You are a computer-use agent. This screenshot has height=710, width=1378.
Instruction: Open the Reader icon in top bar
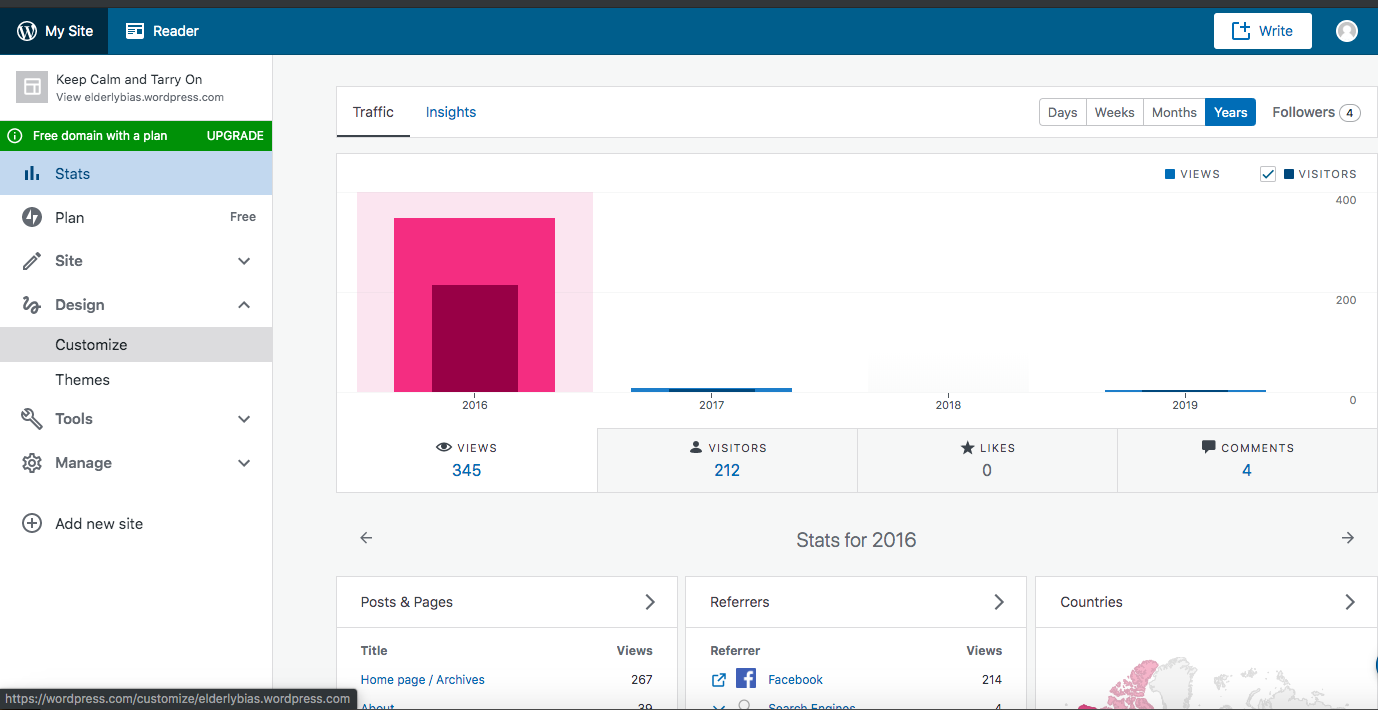[135, 31]
